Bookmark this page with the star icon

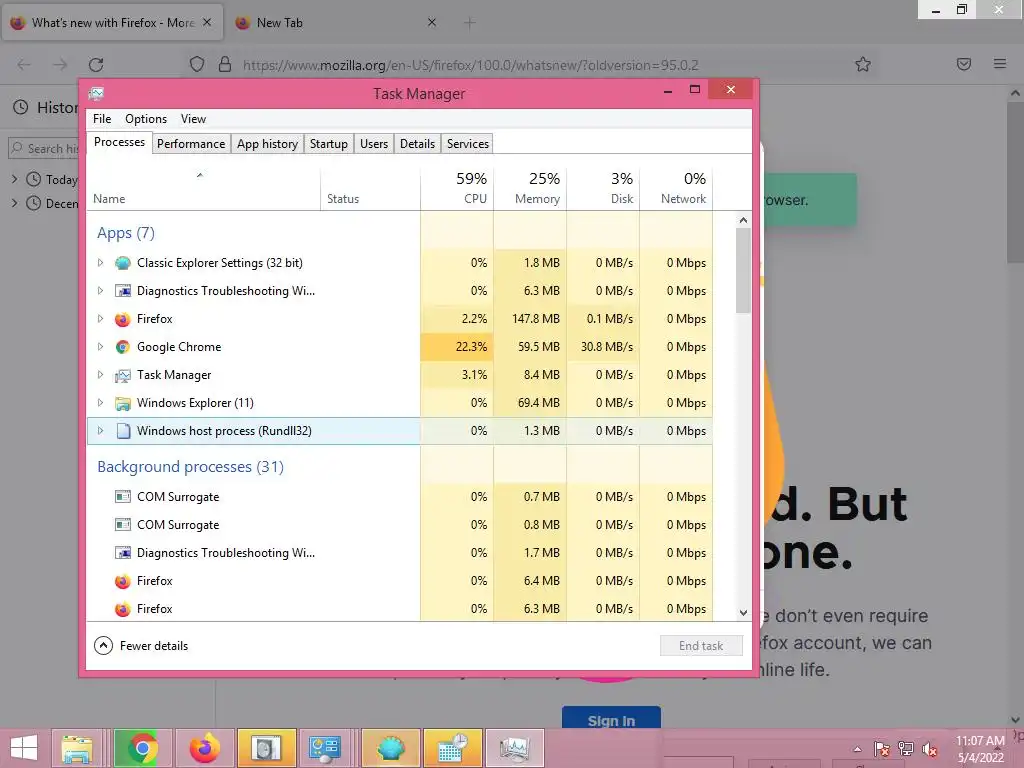pos(863,64)
